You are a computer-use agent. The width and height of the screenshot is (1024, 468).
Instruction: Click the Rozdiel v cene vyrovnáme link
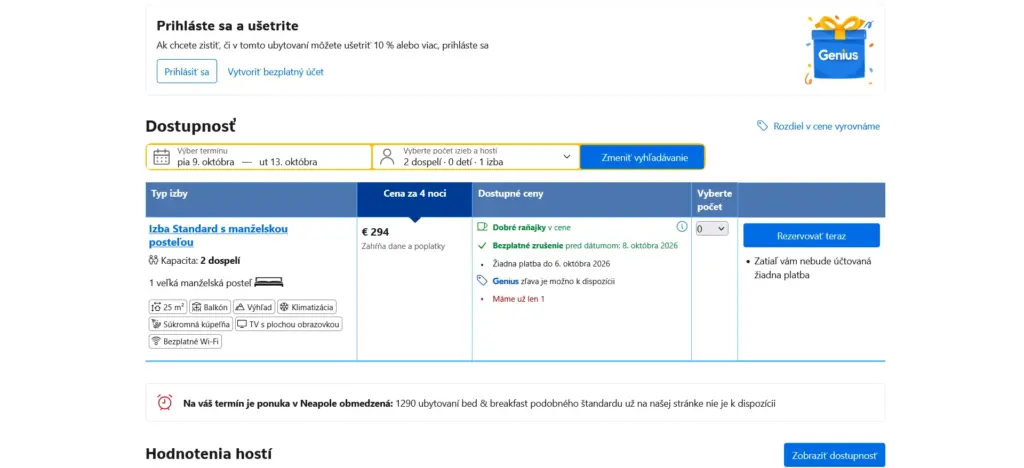(x=826, y=126)
